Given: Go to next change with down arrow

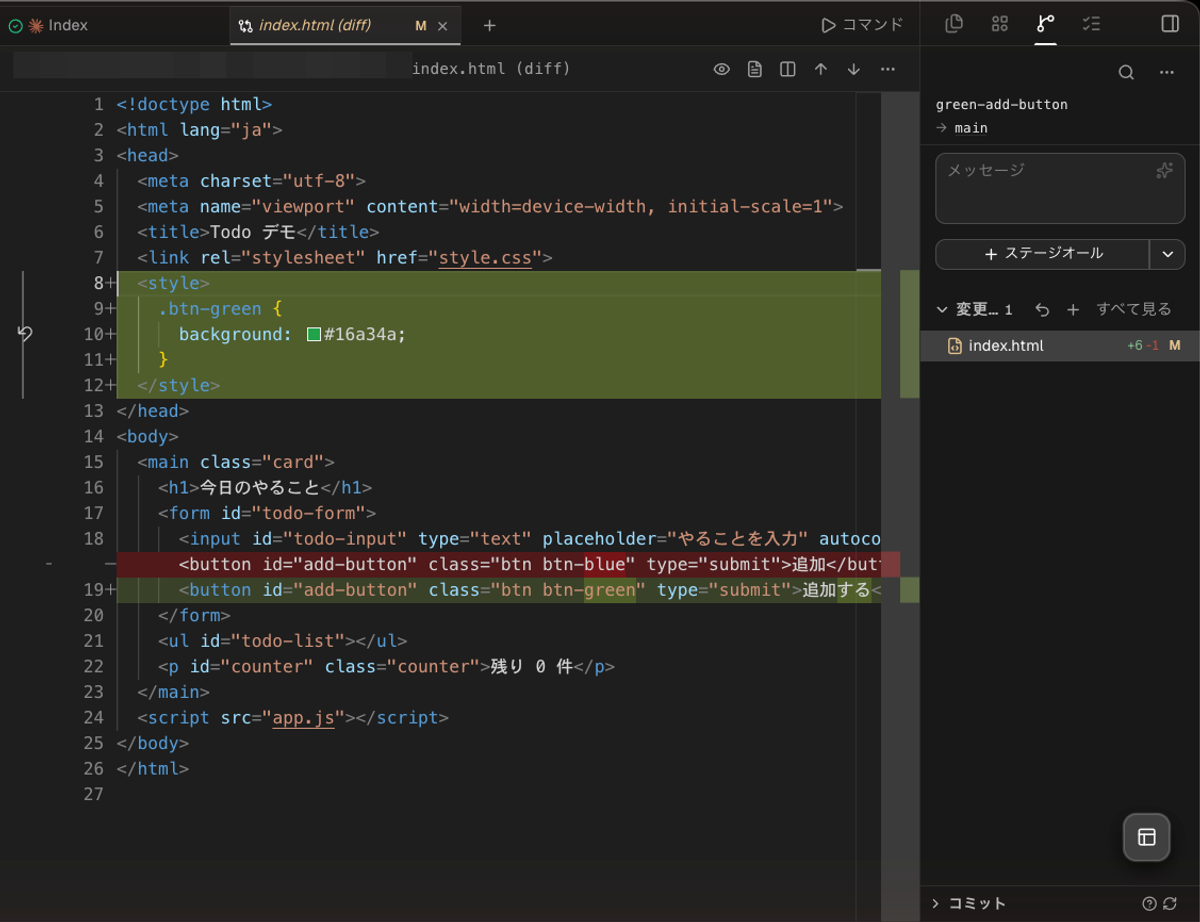Looking at the screenshot, I should point(854,69).
